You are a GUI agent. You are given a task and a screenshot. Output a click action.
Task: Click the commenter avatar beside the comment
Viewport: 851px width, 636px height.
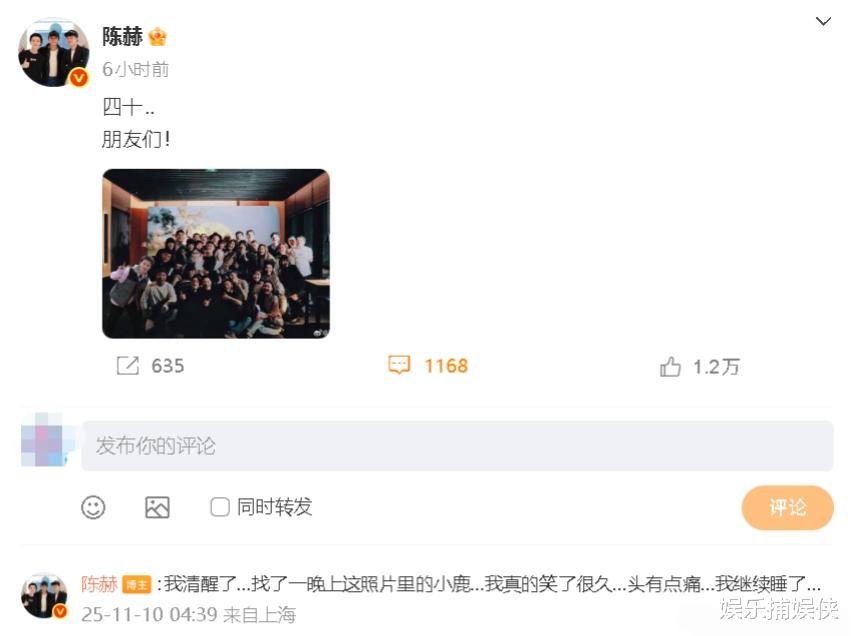(45, 595)
